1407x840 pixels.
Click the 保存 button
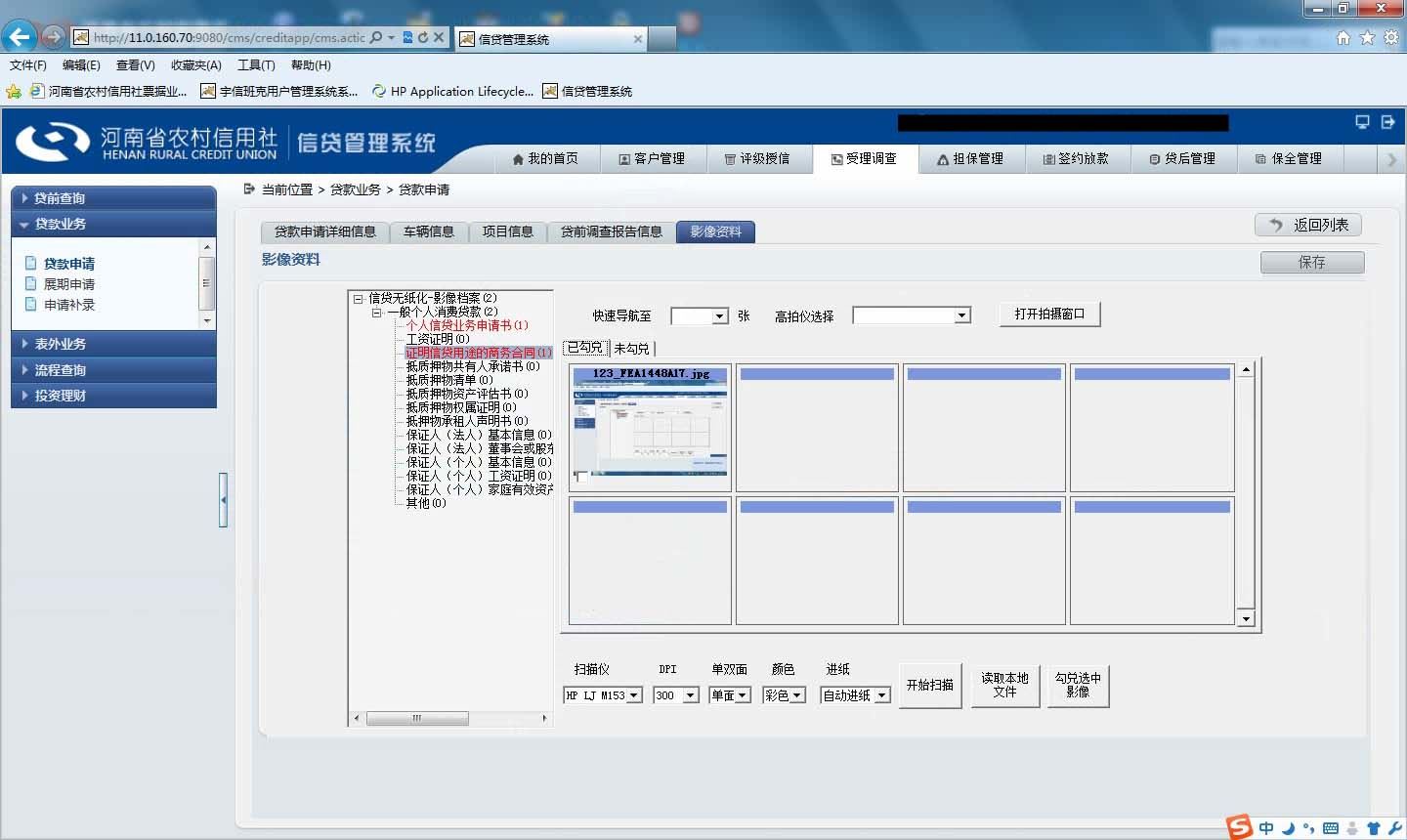click(x=1312, y=263)
